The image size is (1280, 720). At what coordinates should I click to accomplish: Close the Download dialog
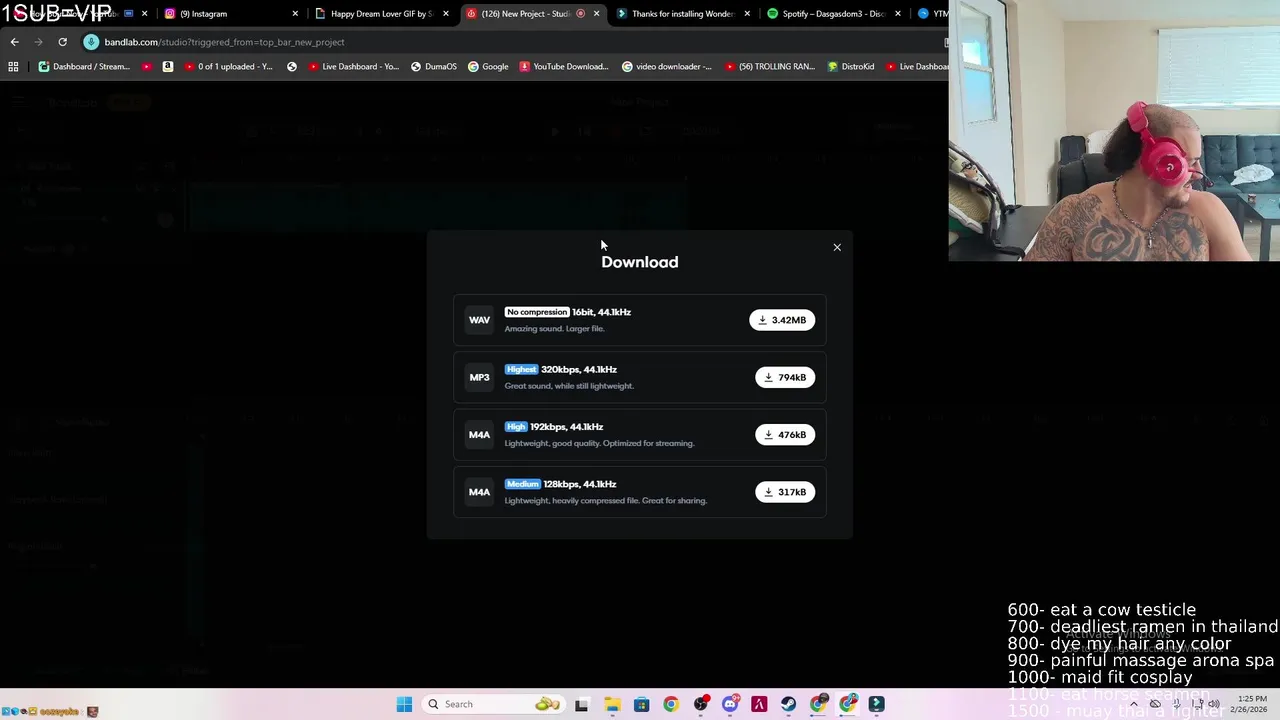pyautogui.click(x=837, y=247)
